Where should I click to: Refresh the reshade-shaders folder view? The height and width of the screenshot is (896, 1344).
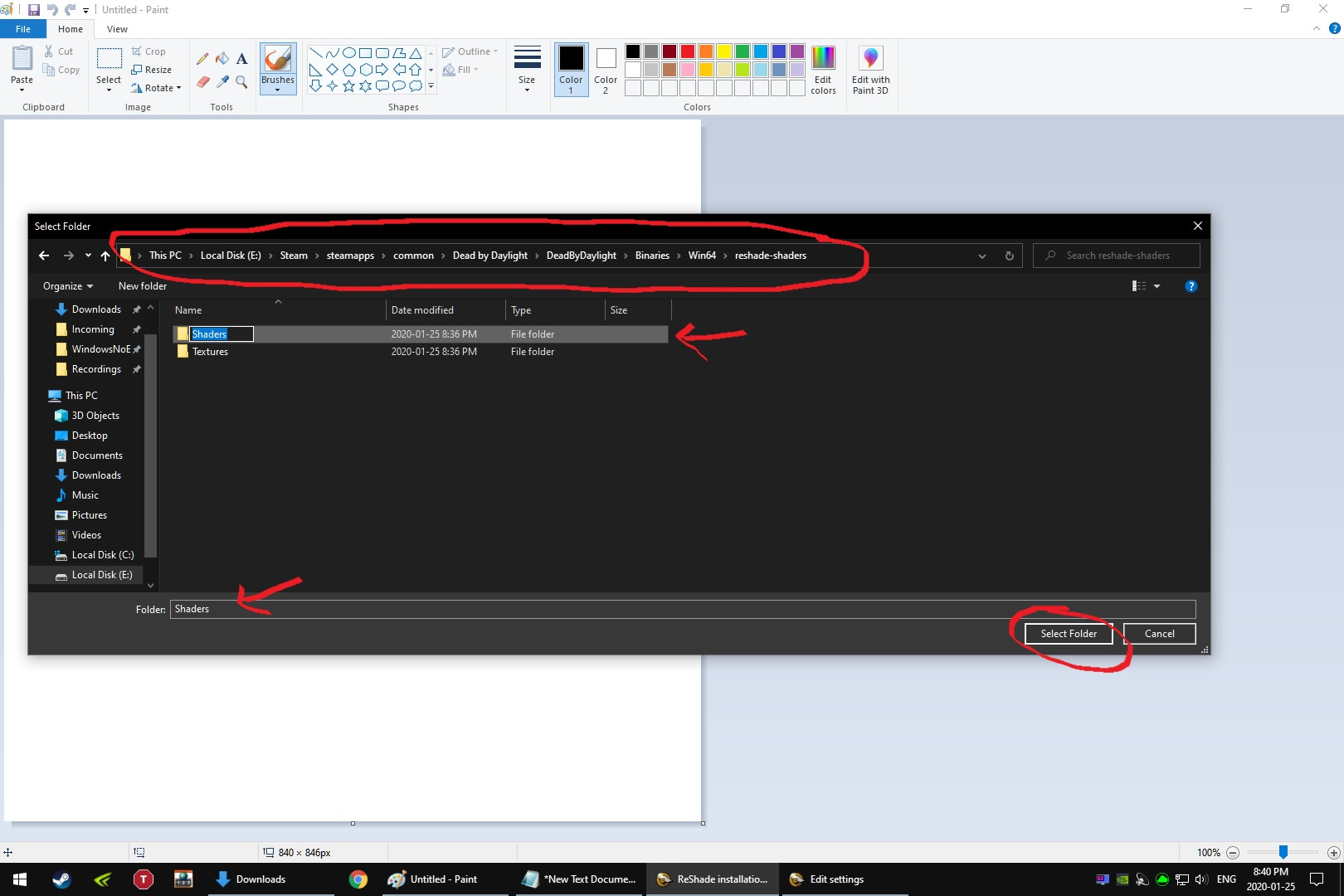[1010, 256]
